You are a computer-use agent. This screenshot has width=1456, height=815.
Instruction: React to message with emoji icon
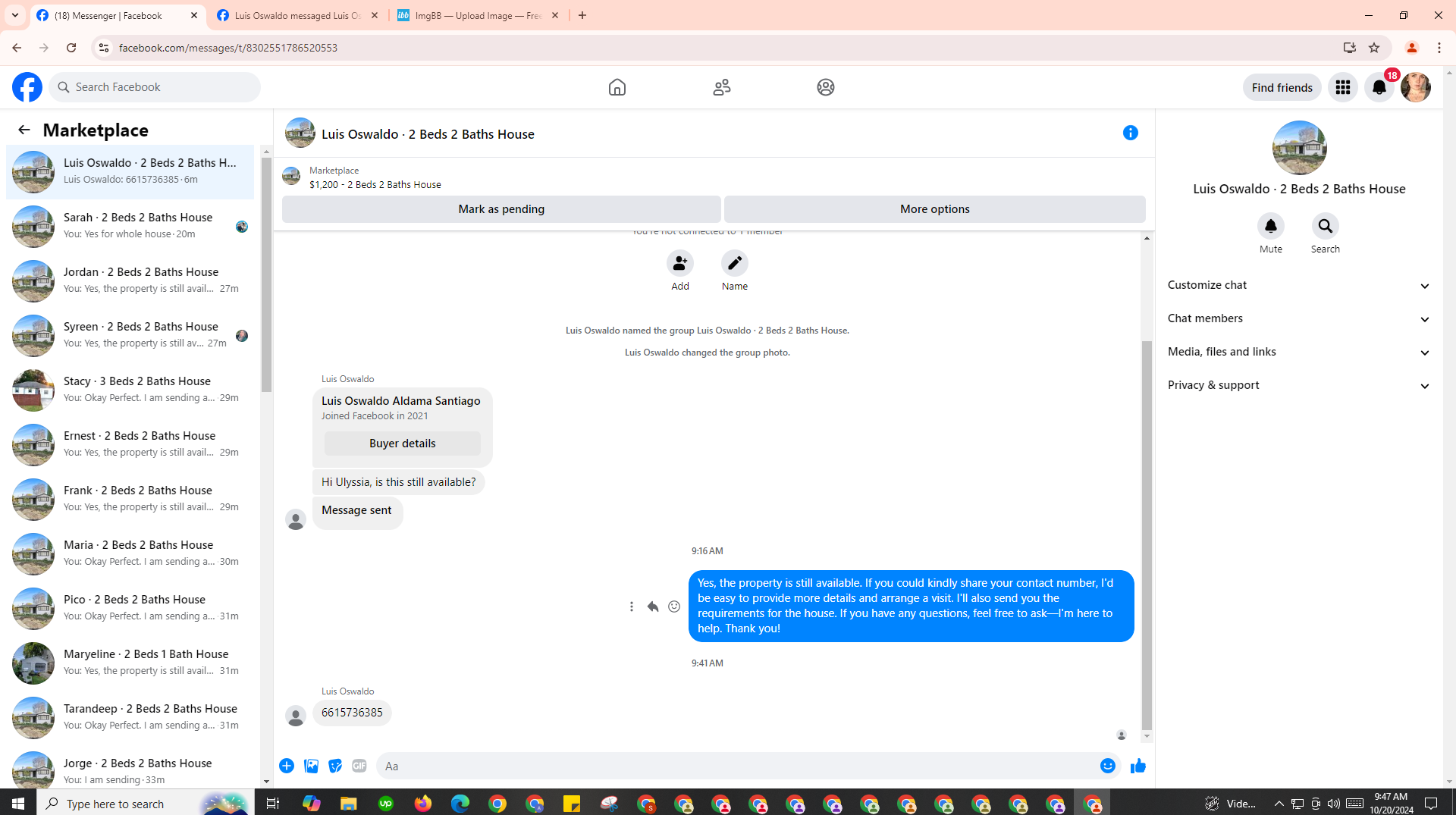point(673,607)
